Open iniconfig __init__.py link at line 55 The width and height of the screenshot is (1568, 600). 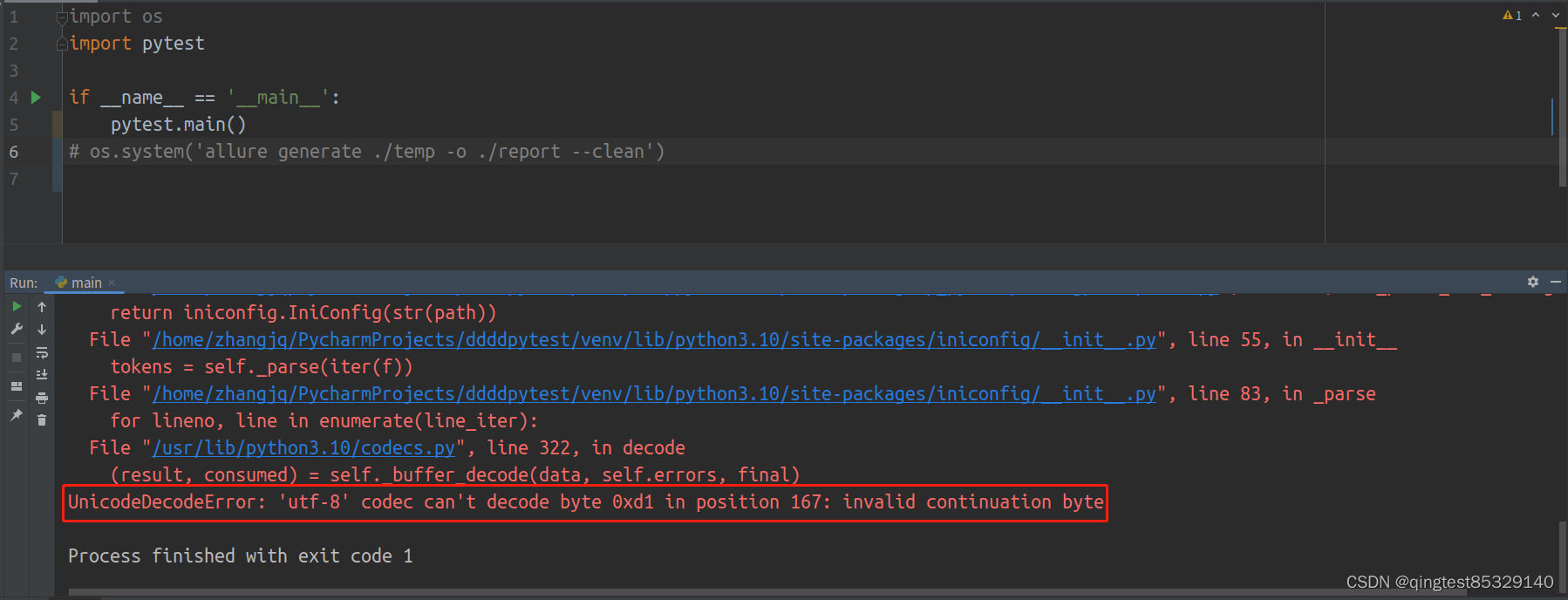654,340
